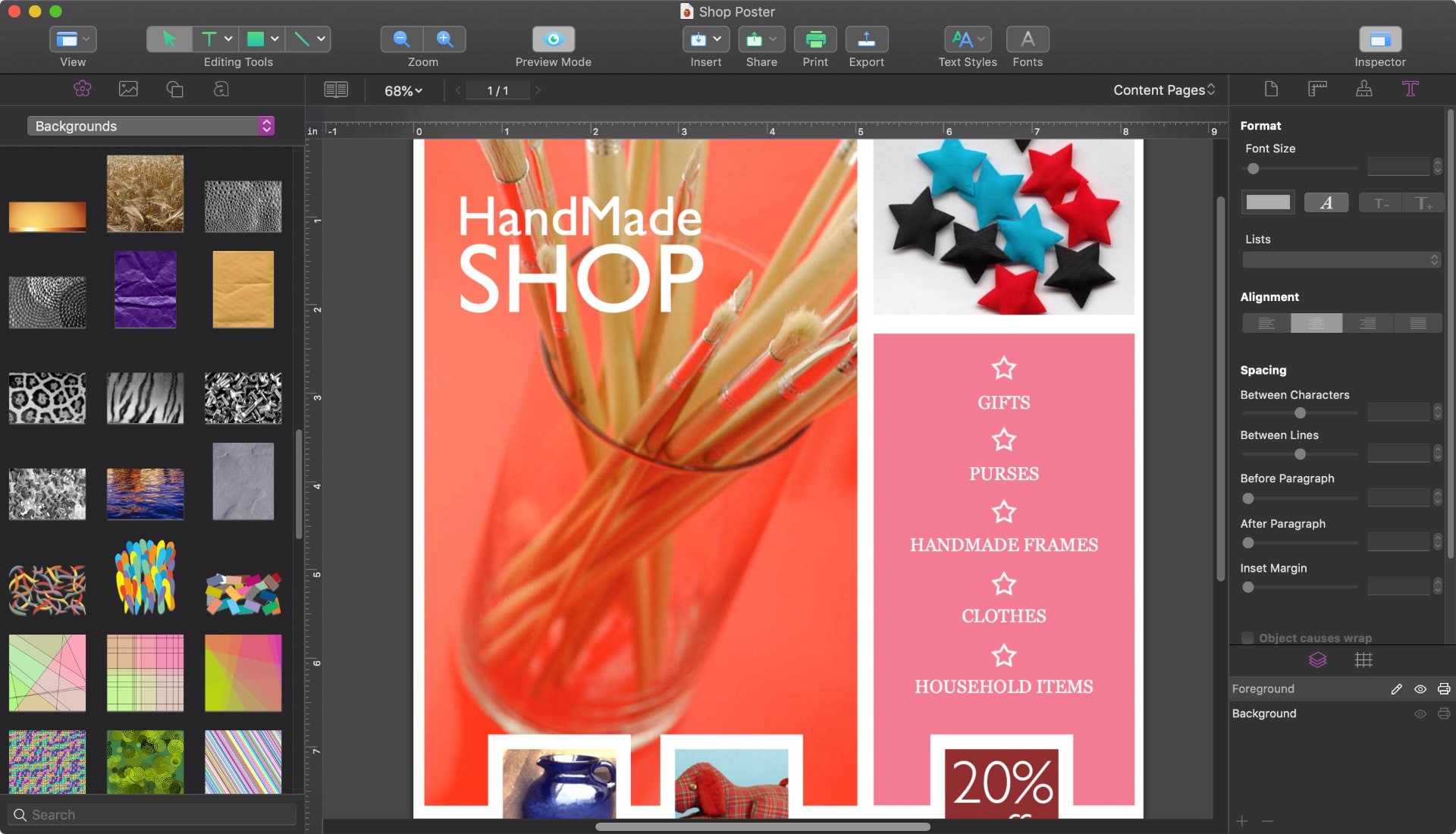Open the 68% zoom level dropdown
The height and width of the screenshot is (834, 1456).
[x=402, y=90]
